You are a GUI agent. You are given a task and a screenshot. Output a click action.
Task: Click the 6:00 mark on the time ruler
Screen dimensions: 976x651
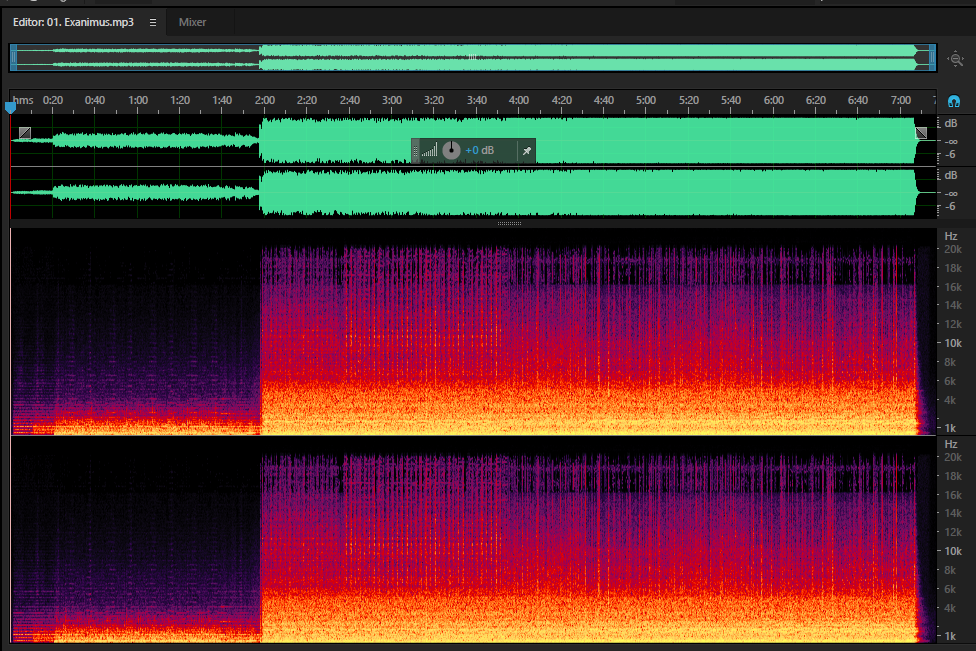click(773, 100)
